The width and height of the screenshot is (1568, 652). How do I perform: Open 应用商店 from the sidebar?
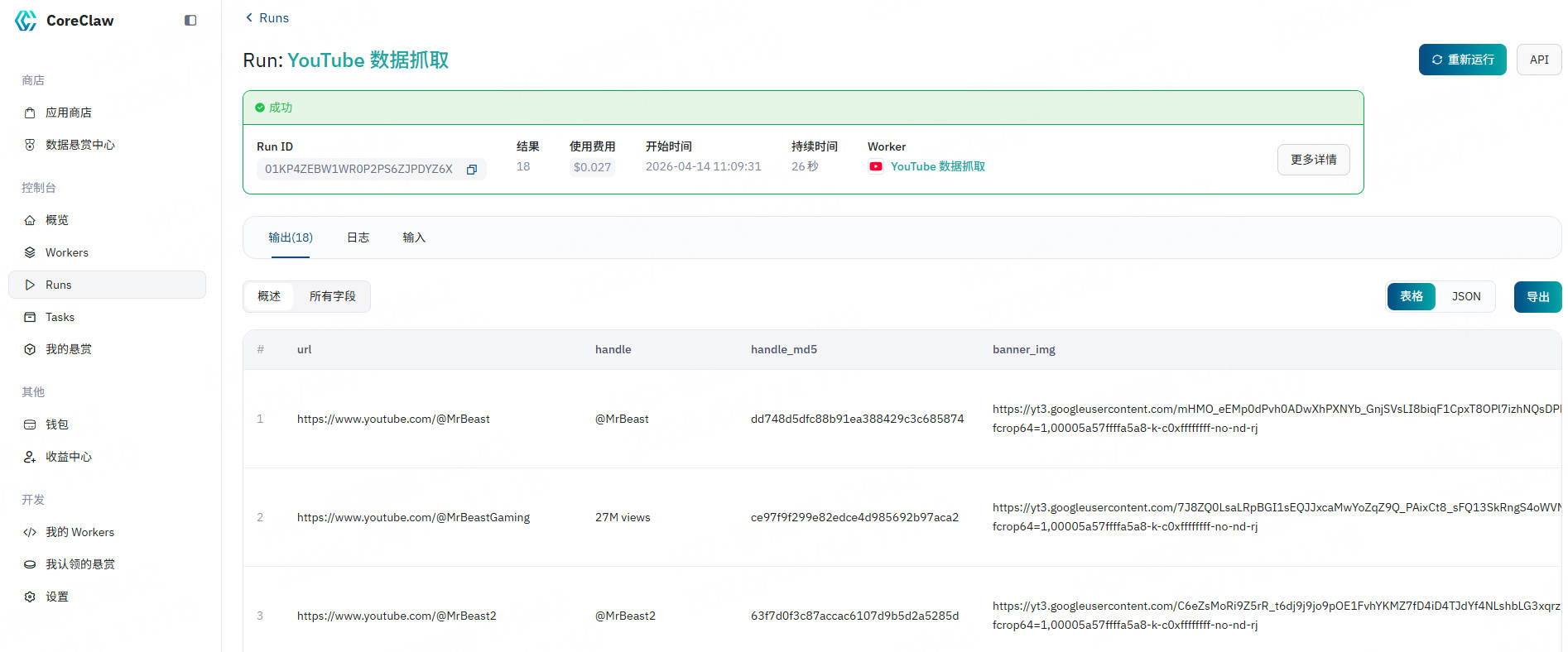pyautogui.click(x=68, y=113)
